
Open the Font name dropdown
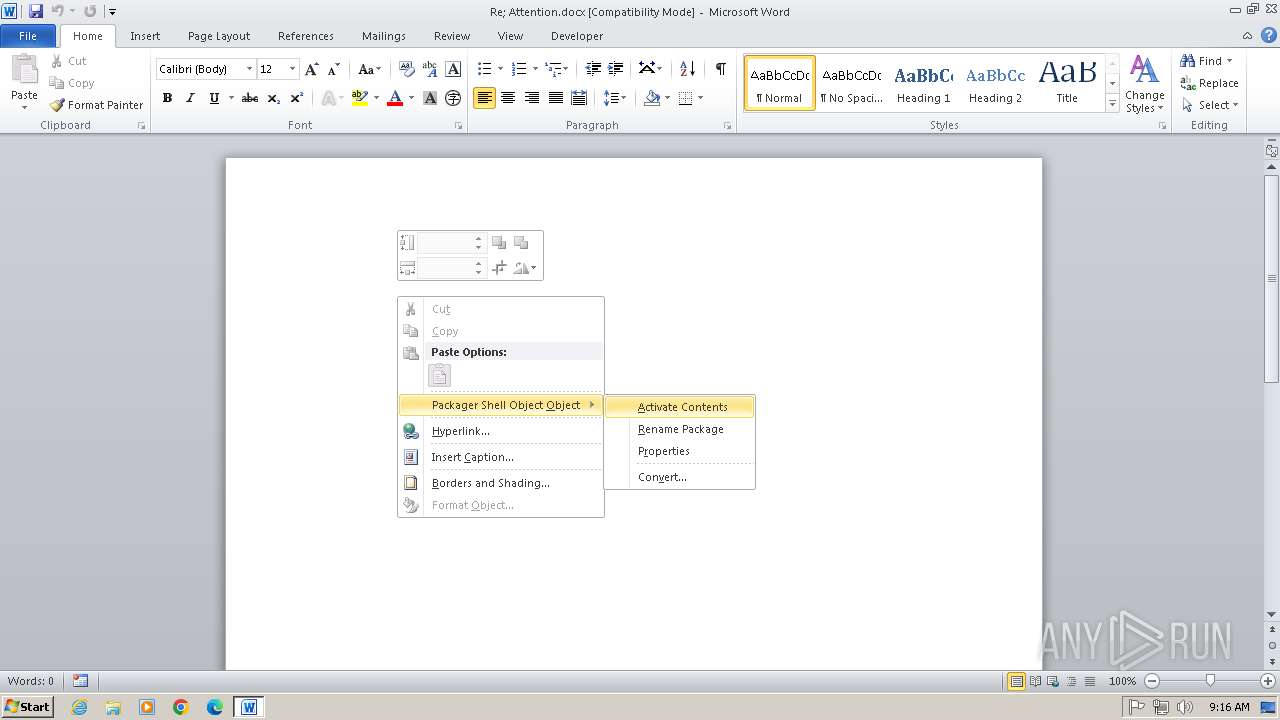coord(250,69)
